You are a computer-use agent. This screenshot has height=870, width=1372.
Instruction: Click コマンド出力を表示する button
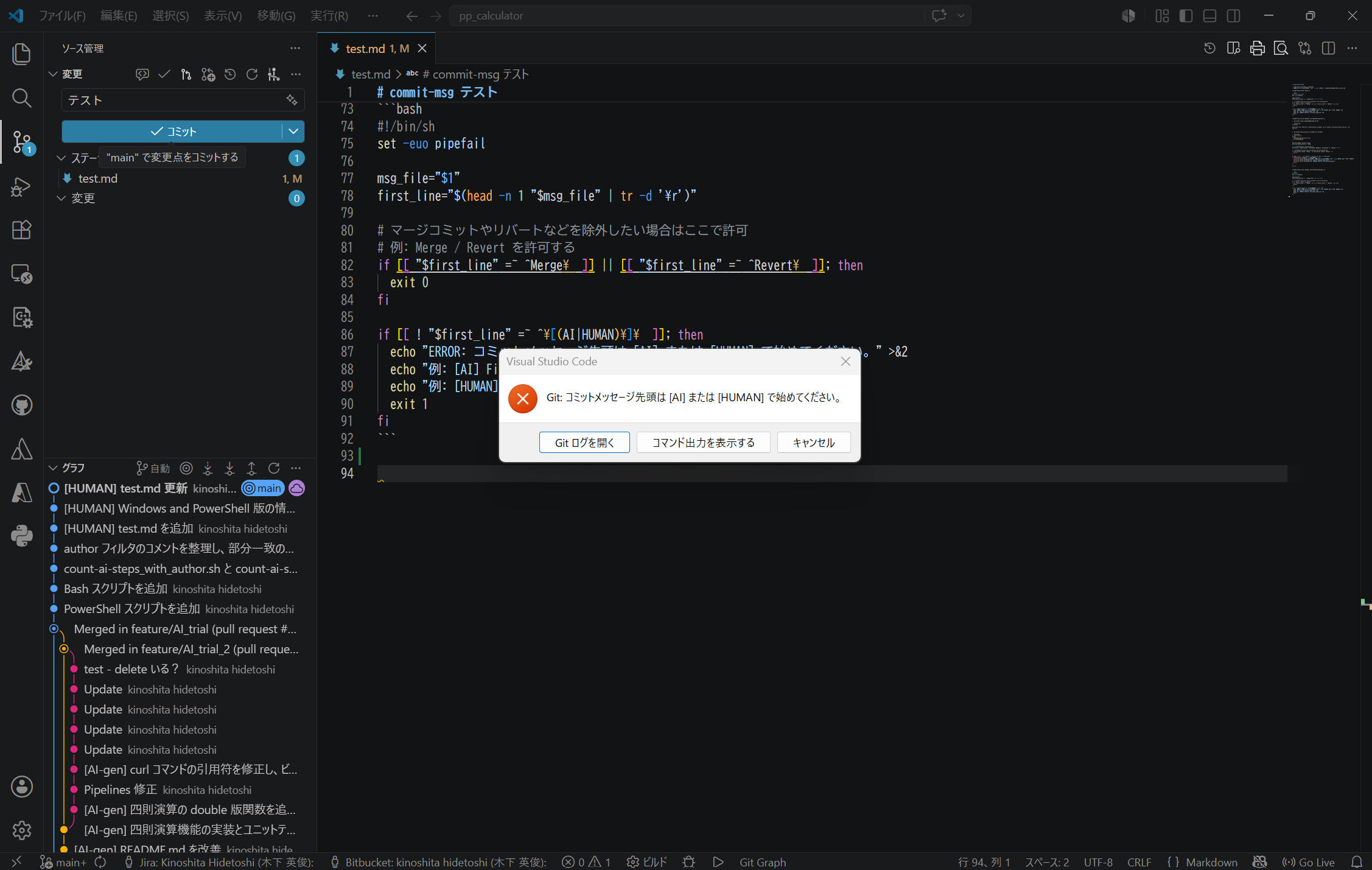click(703, 443)
